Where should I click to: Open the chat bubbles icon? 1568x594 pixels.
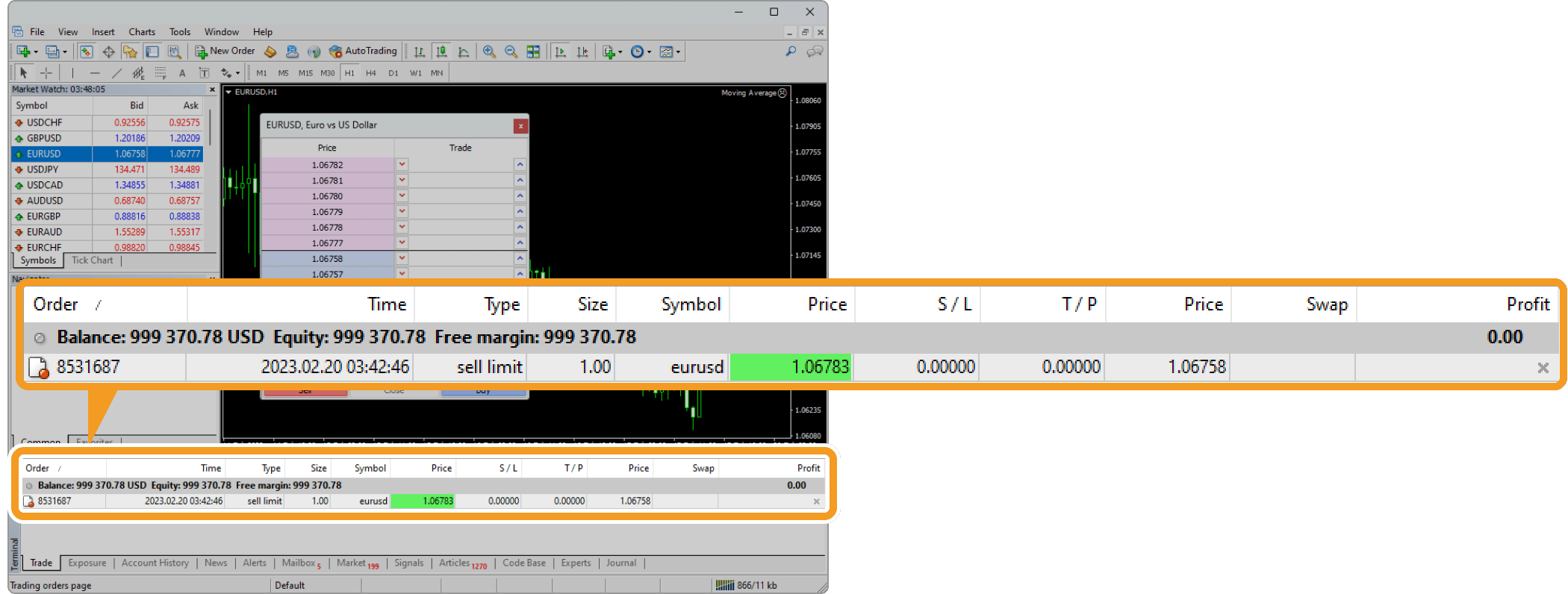tap(815, 51)
